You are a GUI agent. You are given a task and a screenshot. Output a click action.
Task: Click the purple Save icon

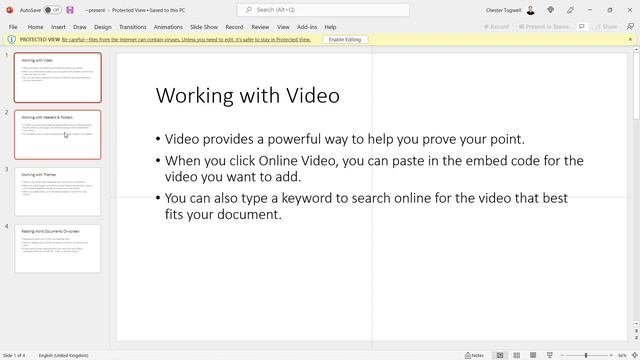point(70,10)
